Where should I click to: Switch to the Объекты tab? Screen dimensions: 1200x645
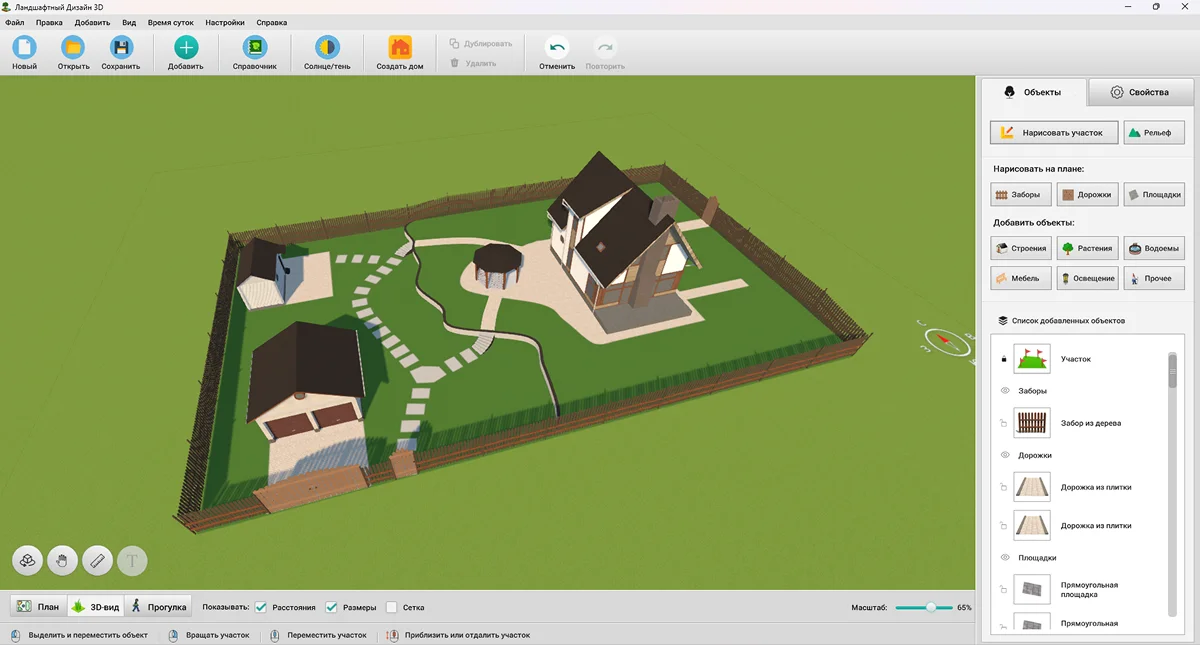[x=1032, y=92]
